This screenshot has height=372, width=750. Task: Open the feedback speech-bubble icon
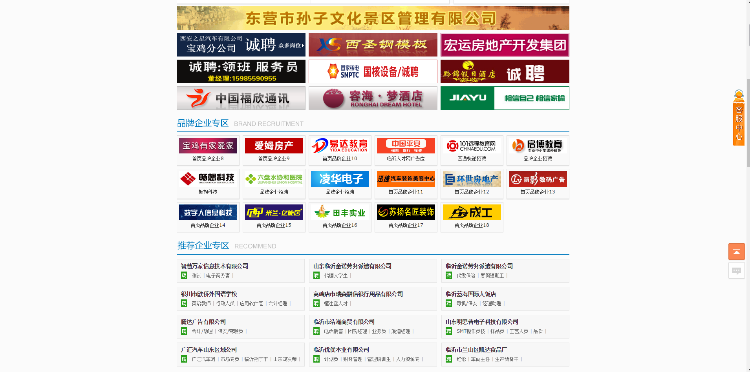click(x=736, y=271)
